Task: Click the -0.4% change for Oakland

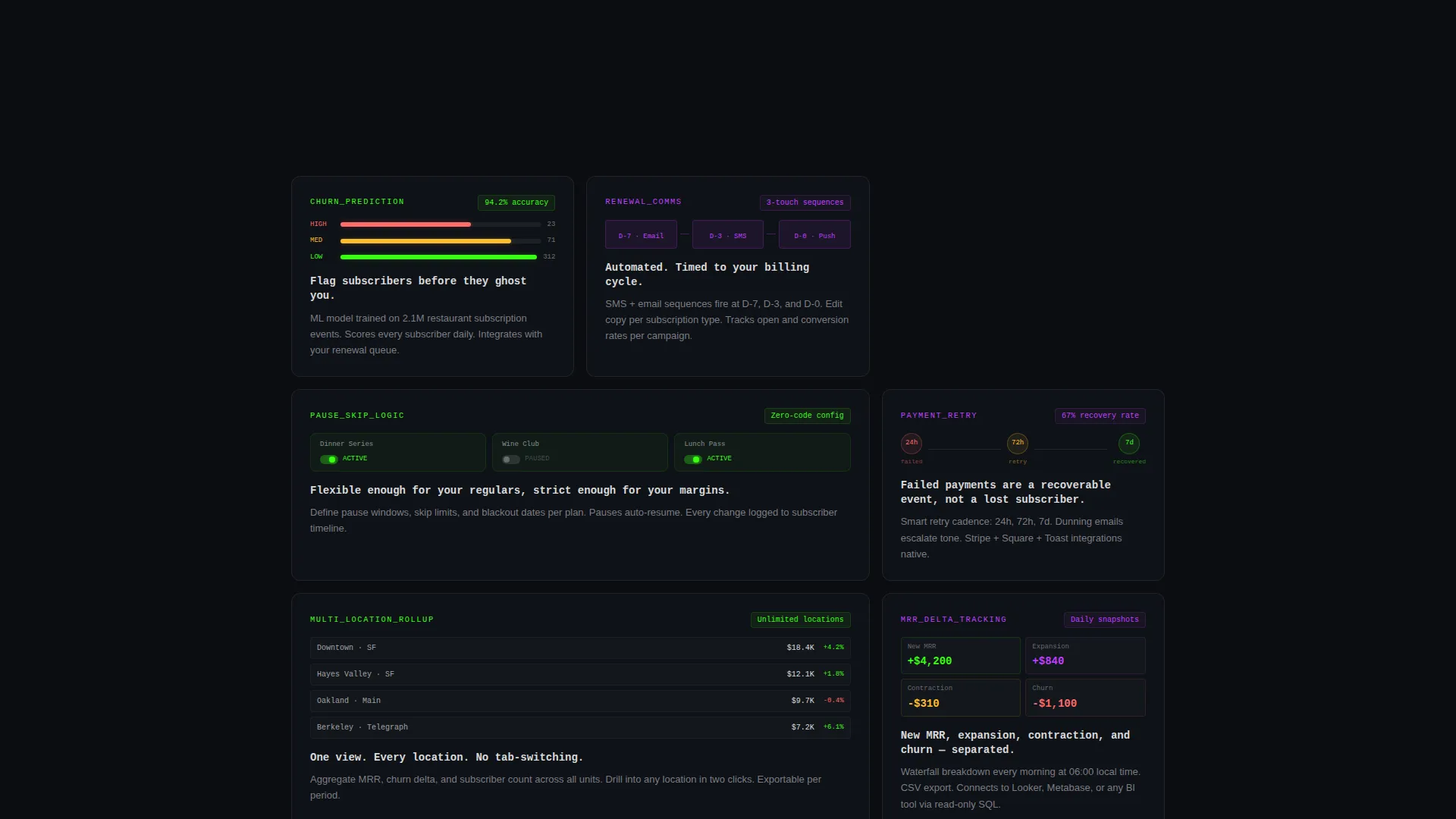Action: [833, 701]
